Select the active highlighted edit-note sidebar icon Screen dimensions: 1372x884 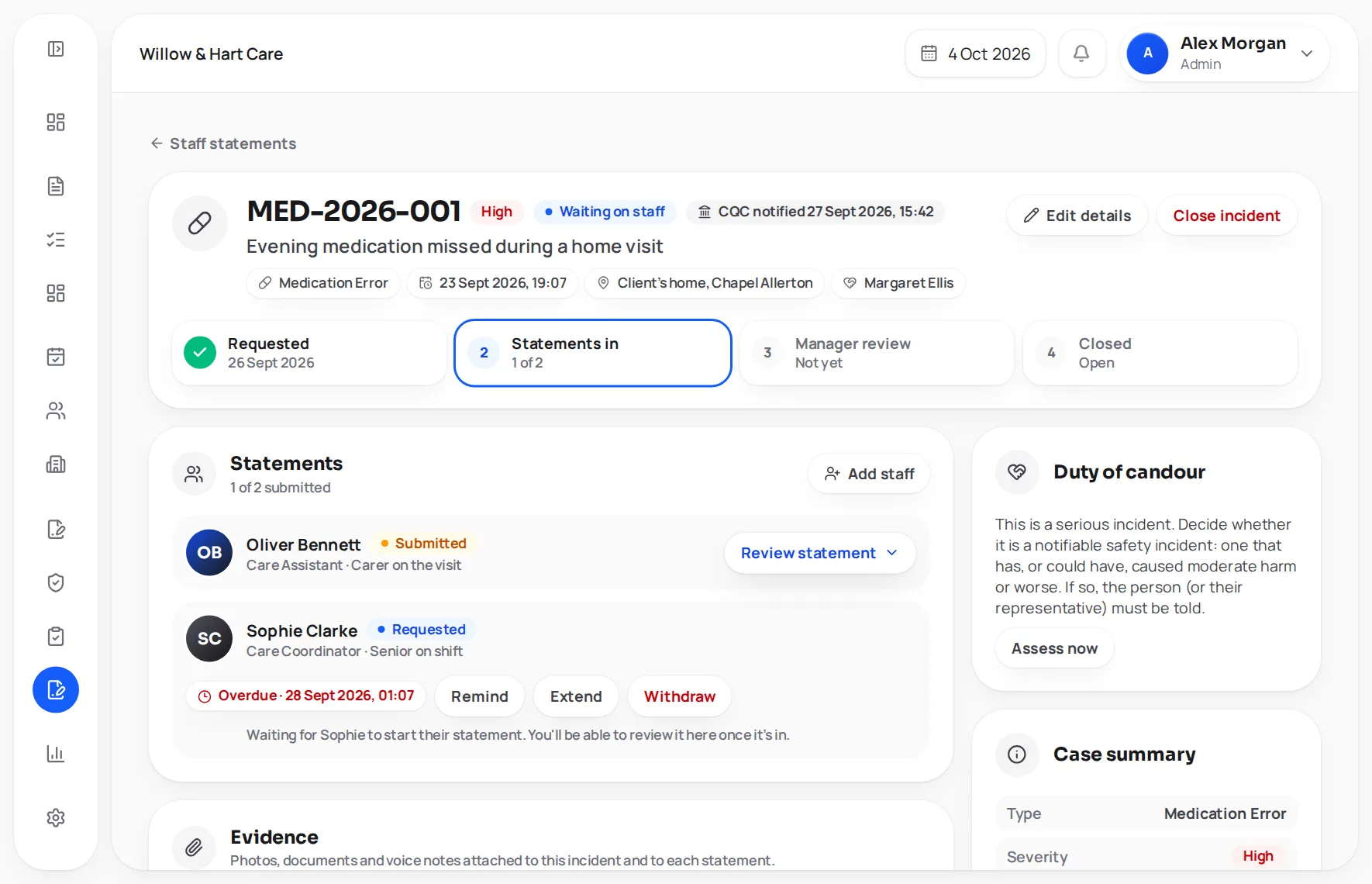point(56,690)
